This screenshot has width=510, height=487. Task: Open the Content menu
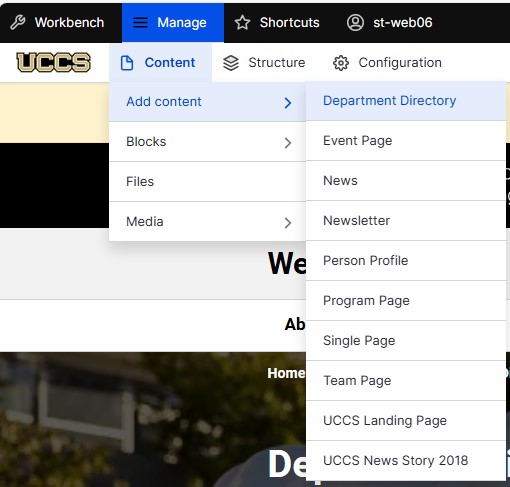tap(160, 63)
